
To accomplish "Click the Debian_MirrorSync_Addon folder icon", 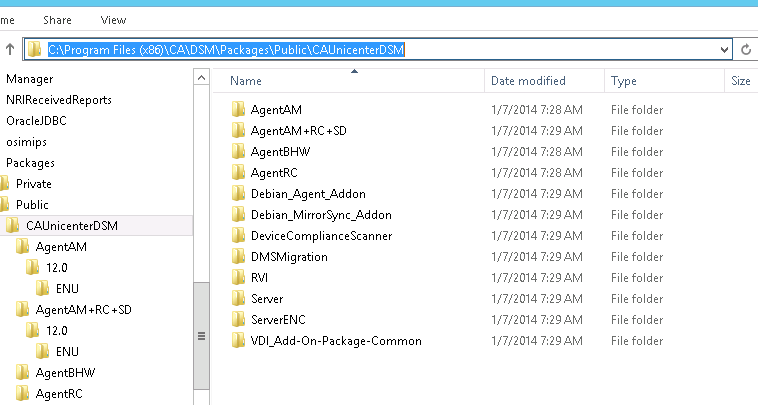I will pos(238,215).
